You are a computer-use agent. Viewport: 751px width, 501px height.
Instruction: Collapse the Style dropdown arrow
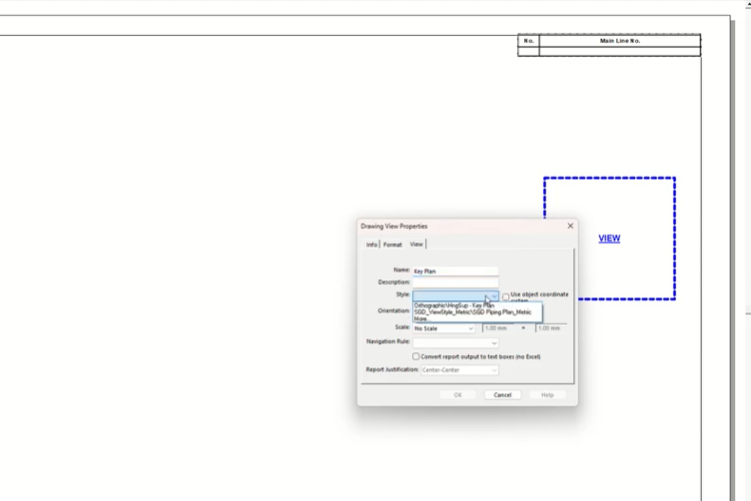[x=493, y=296]
